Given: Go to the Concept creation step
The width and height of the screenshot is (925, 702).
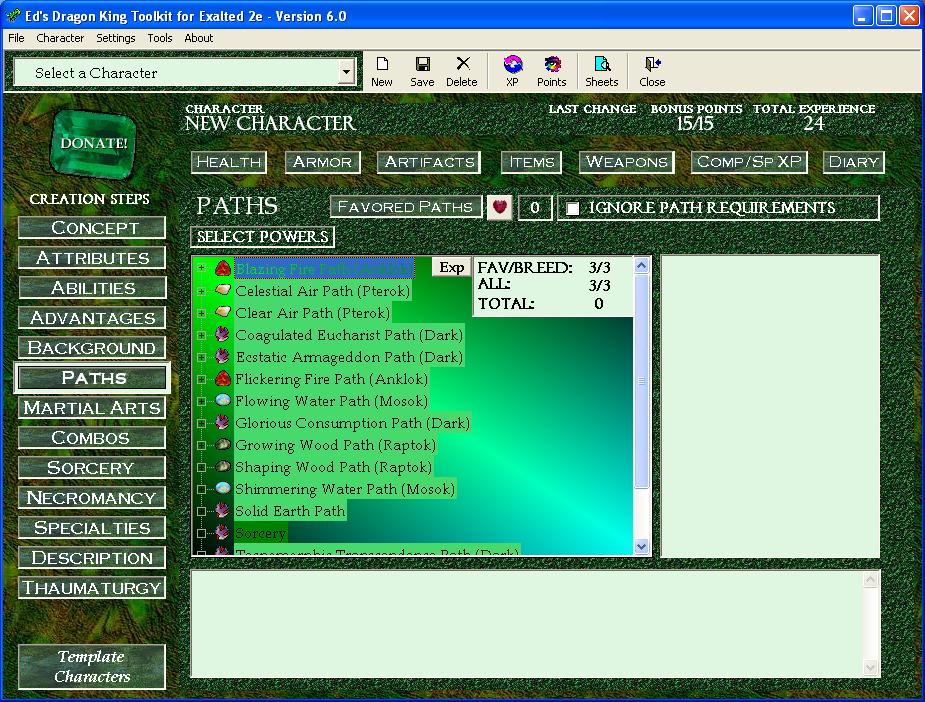Looking at the screenshot, I should pyautogui.click(x=92, y=228).
